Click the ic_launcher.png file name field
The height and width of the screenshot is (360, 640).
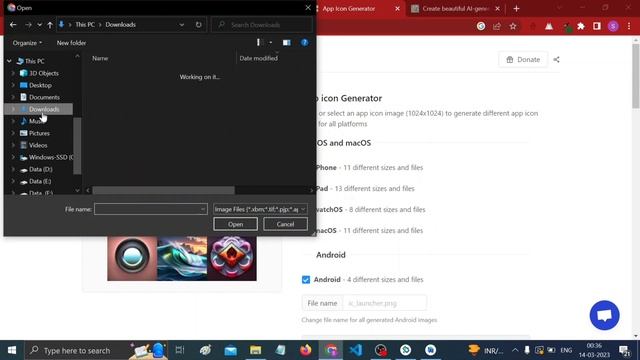coord(384,303)
